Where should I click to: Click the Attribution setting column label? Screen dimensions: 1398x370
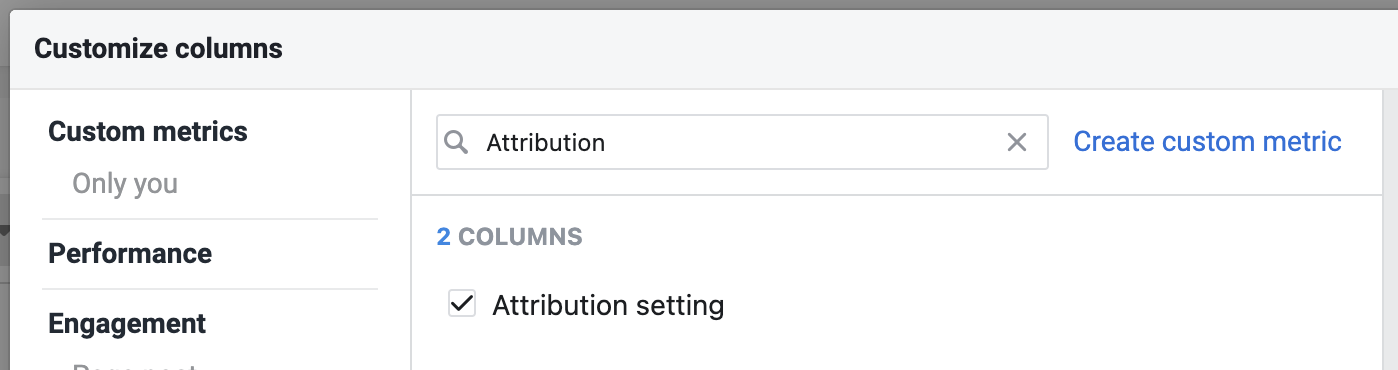(x=608, y=305)
